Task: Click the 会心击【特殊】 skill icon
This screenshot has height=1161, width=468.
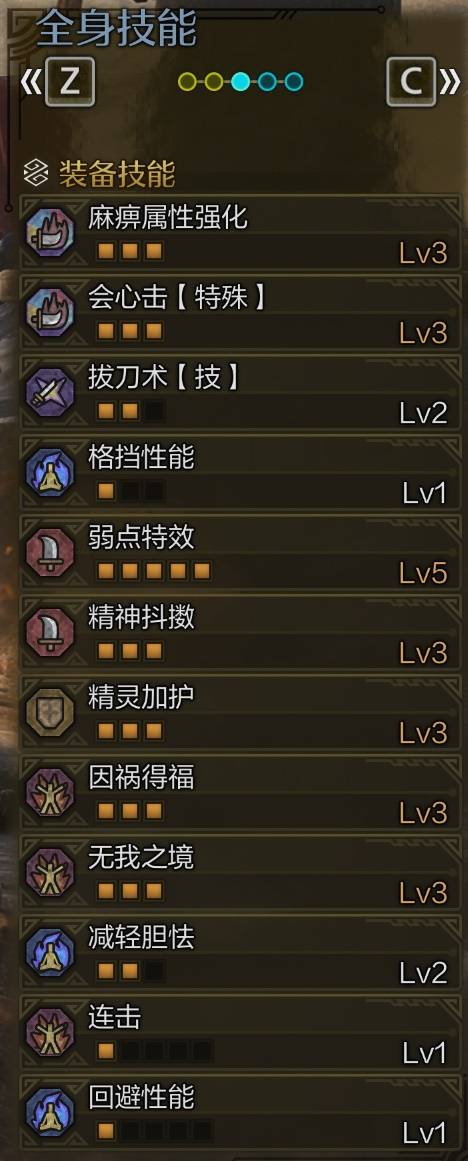Action: 50,312
